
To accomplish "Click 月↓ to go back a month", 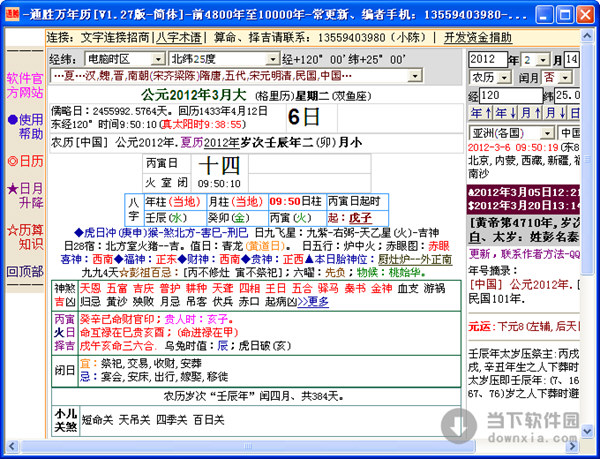I will point(556,113).
